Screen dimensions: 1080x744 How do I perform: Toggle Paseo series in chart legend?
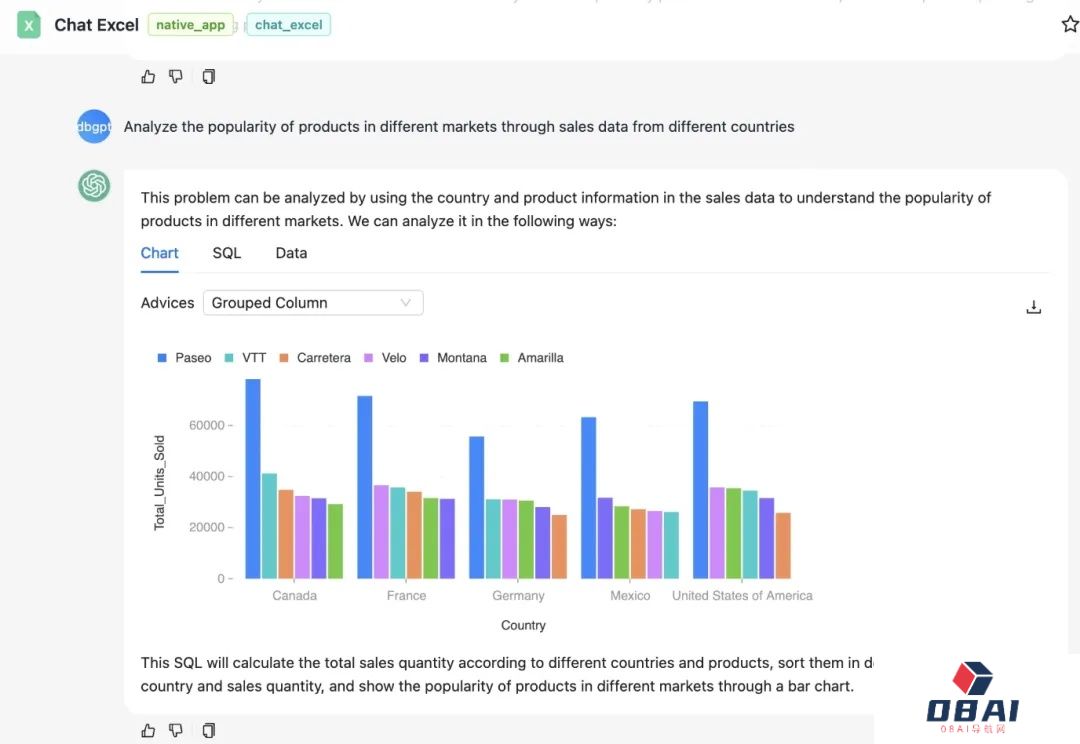click(x=184, y=358)
